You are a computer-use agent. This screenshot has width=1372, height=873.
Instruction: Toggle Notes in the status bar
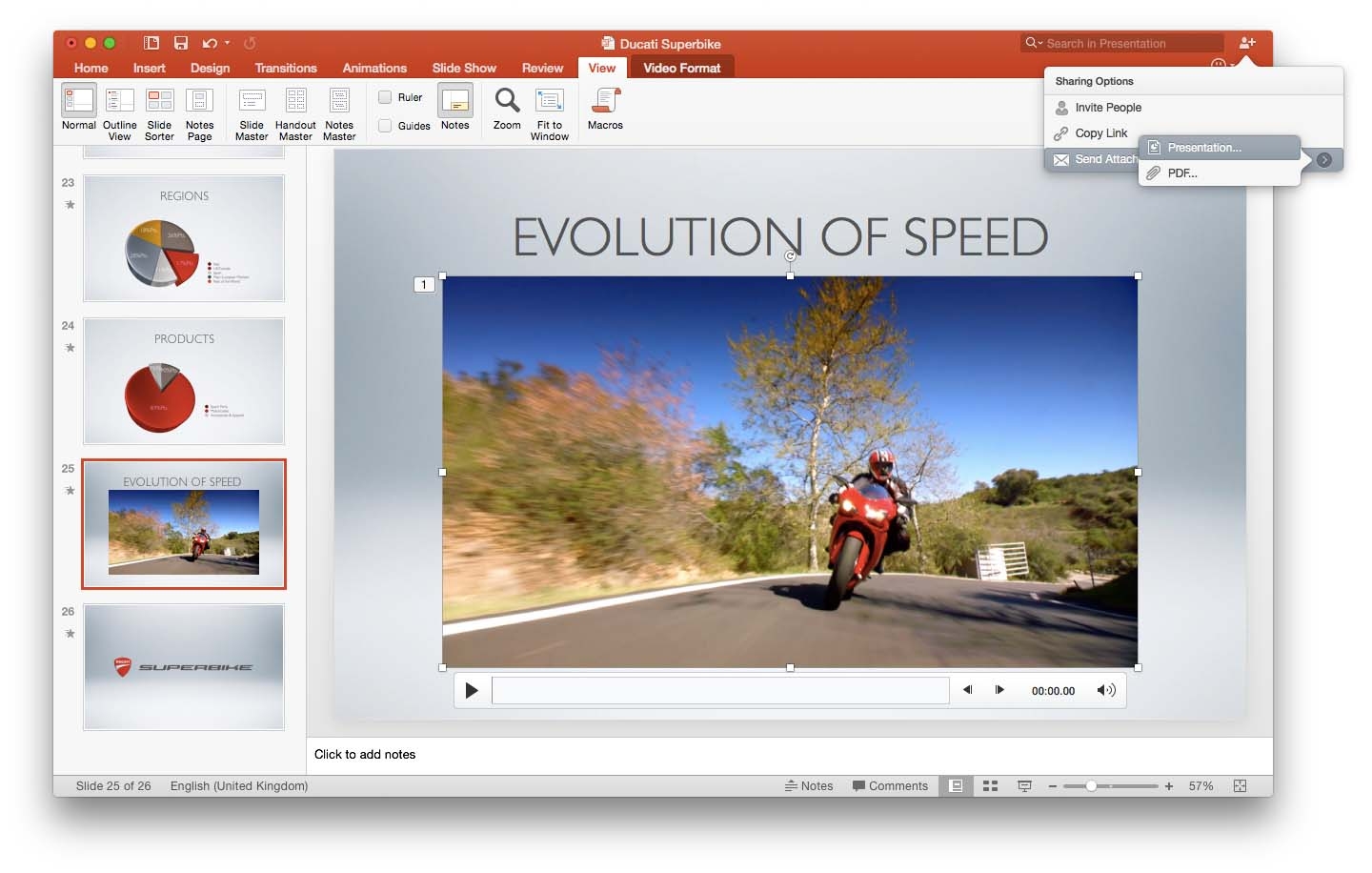coord(809,786)
